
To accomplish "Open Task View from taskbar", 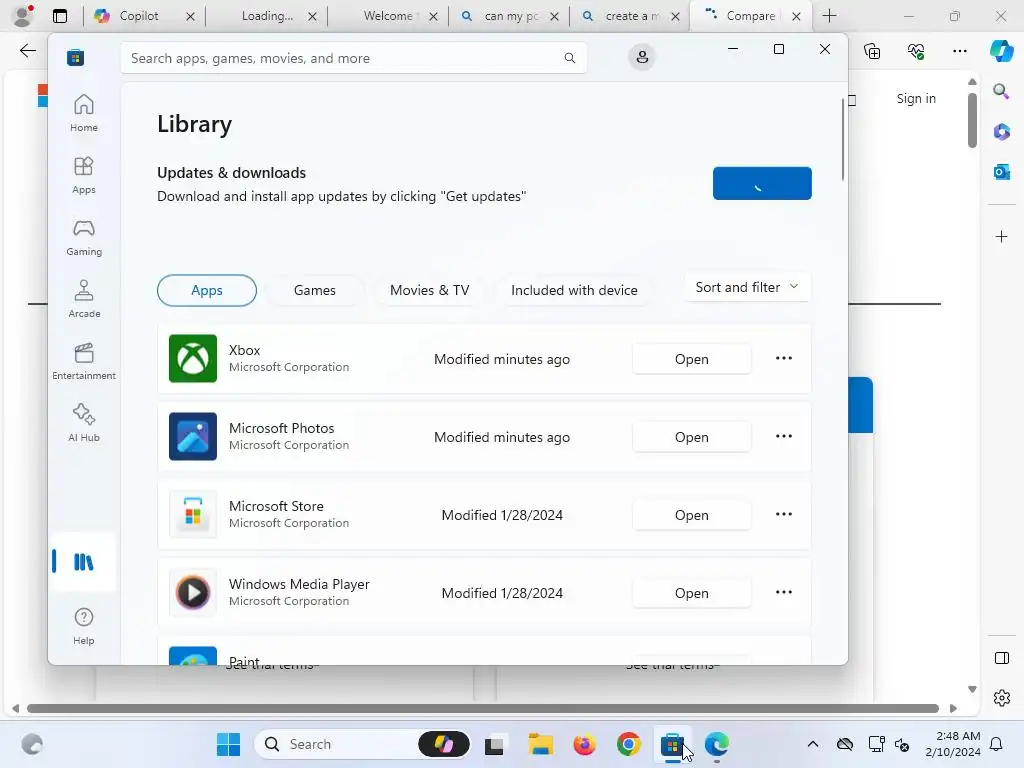I will pyautogui.click(x=494, y=744).
